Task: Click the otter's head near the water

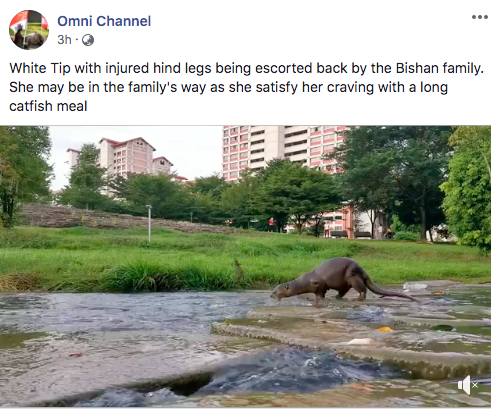Action: coord(283,291)
